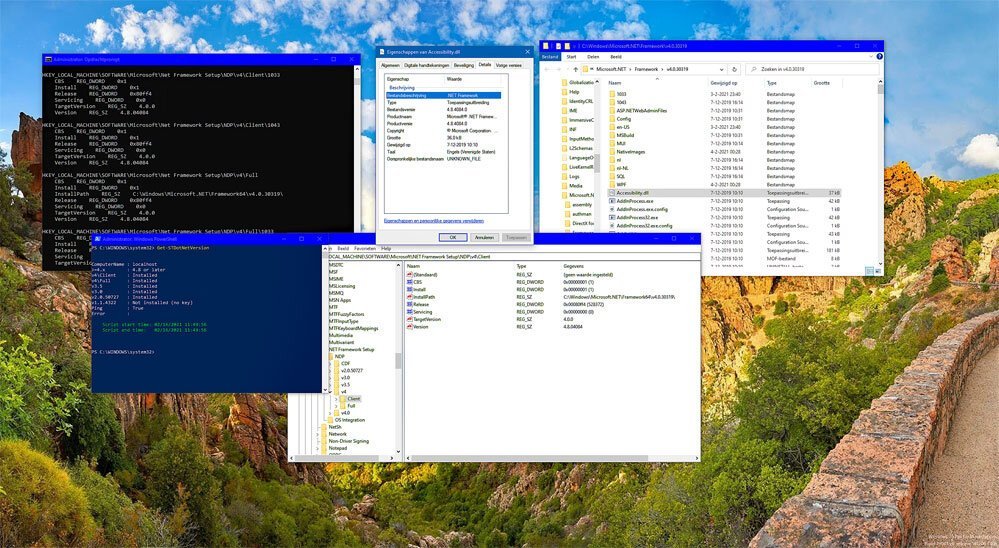Sort Explorer files by Grootte column

point(826,83)
